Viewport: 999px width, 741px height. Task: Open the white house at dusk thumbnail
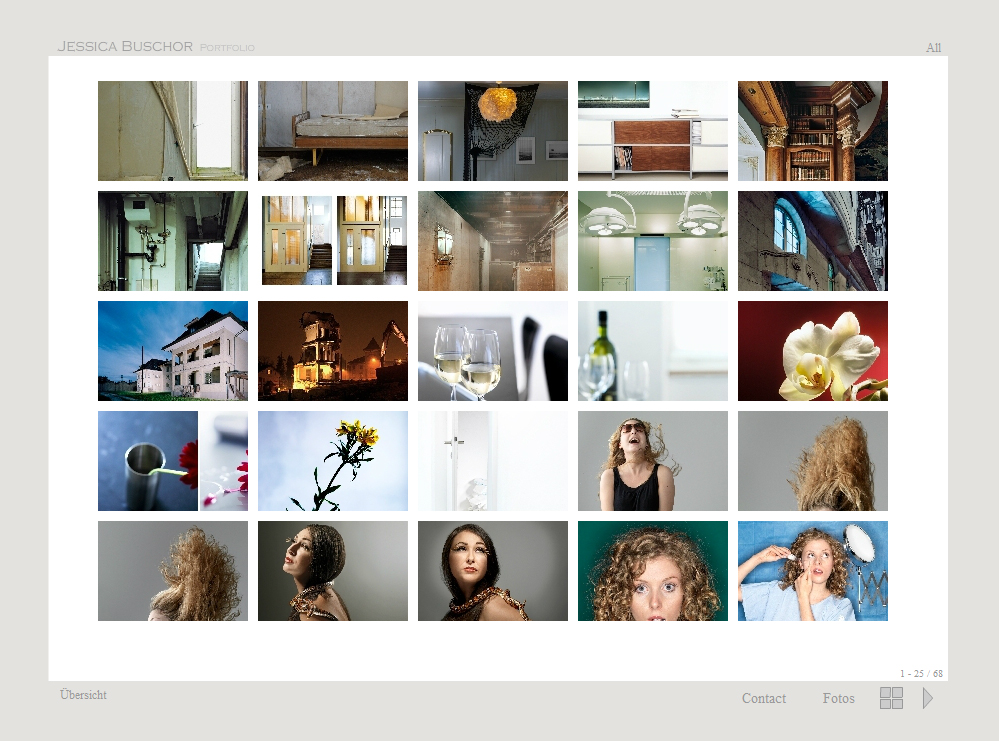pyautogui.click(x=173, y=351)
